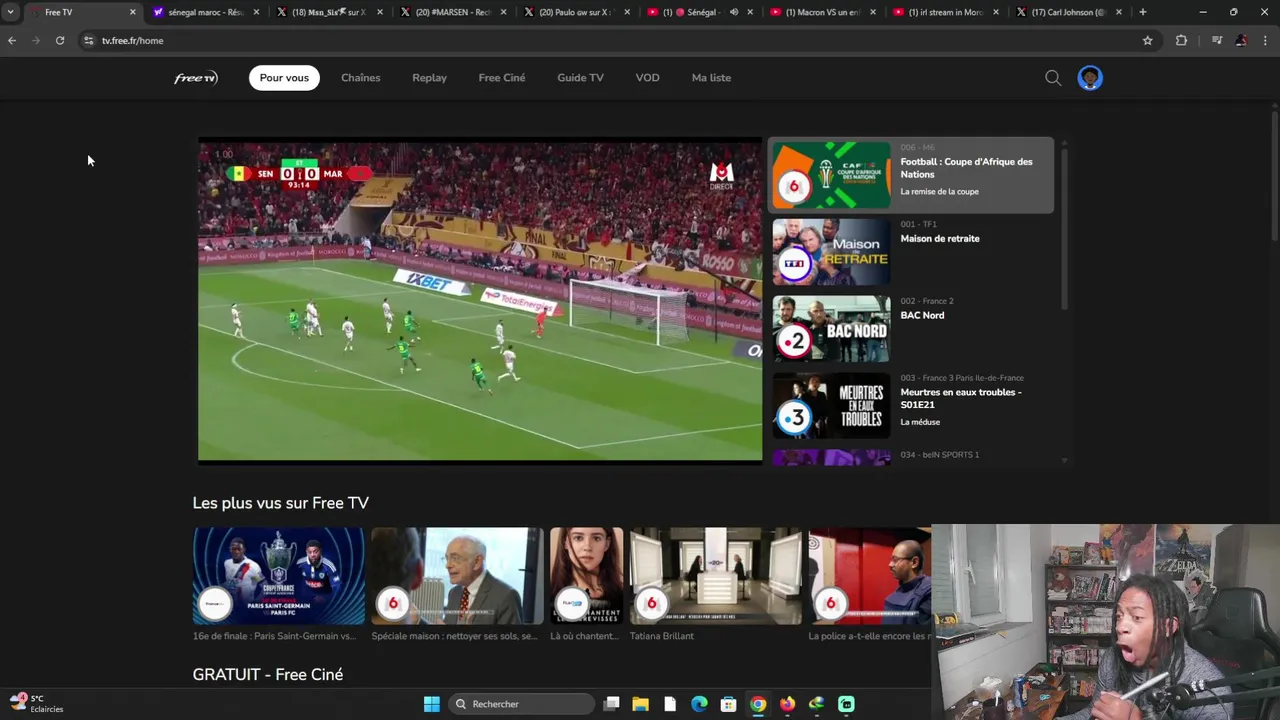Open the weather widget in taskbar

pyautogui.click(x=36, y=703)
